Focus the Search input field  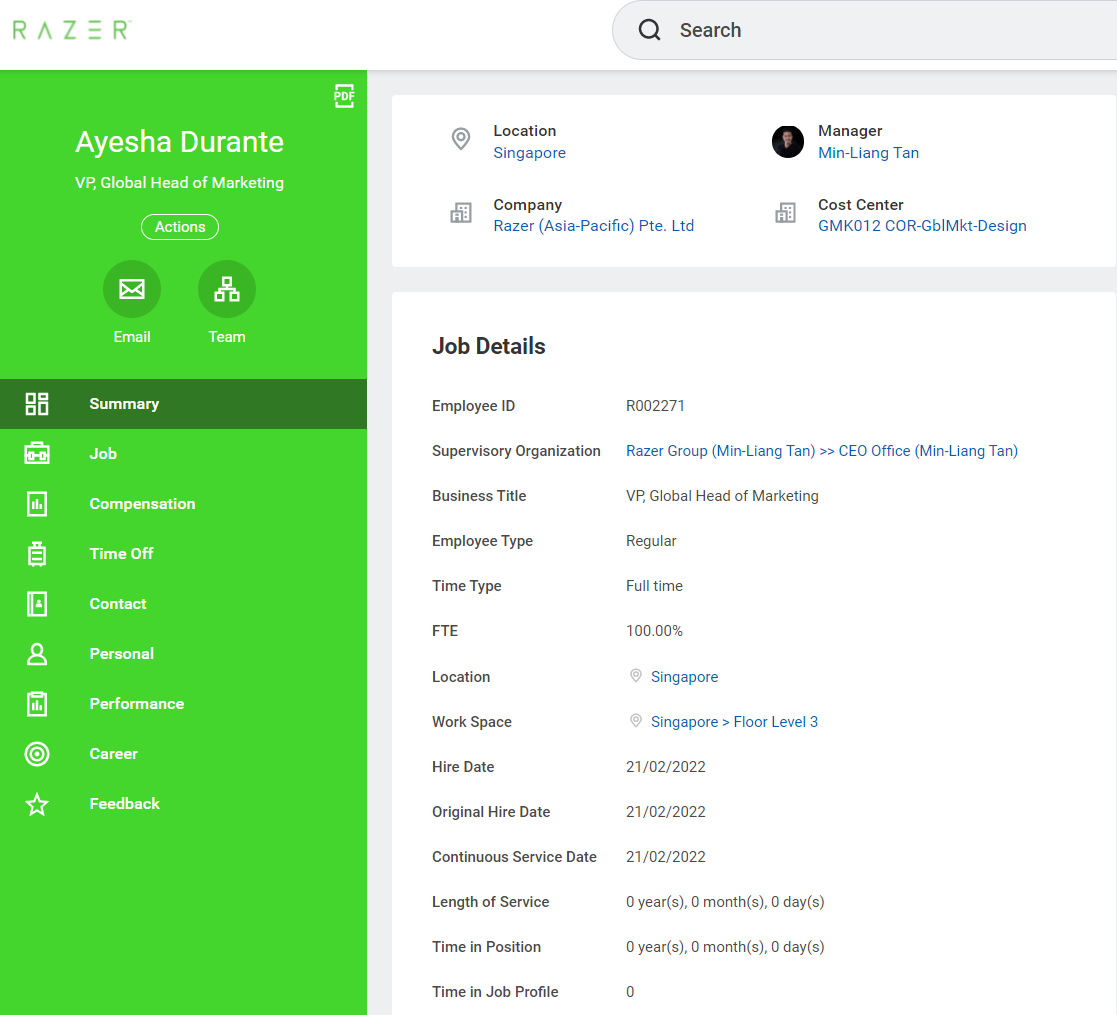[x=864, y=30]
